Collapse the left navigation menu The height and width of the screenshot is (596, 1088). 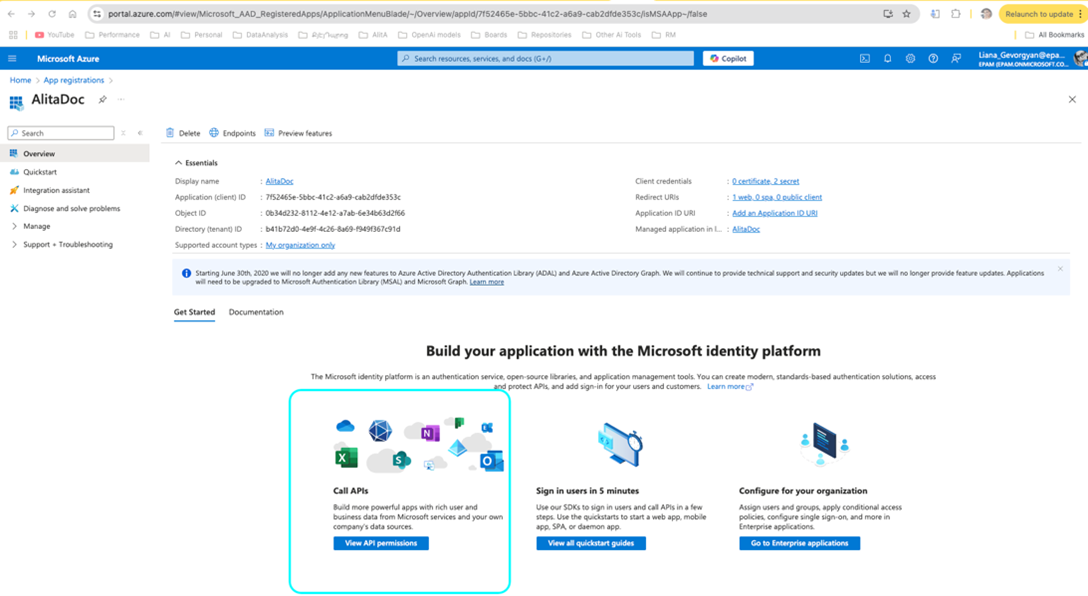point(140,133)
